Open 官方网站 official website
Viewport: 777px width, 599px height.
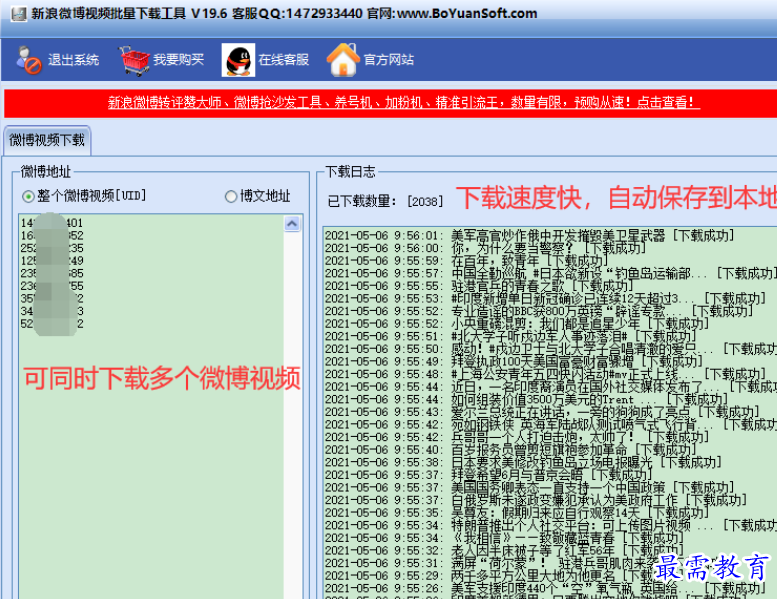[388, 60]
